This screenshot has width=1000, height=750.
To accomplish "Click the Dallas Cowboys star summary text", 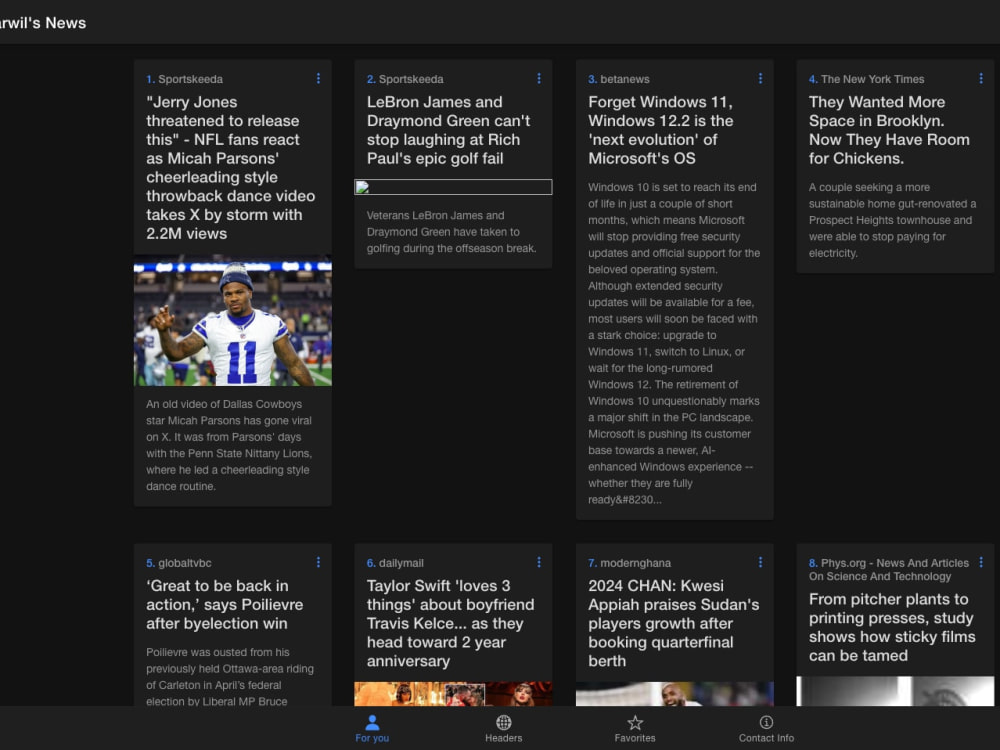I will [229, 445].
